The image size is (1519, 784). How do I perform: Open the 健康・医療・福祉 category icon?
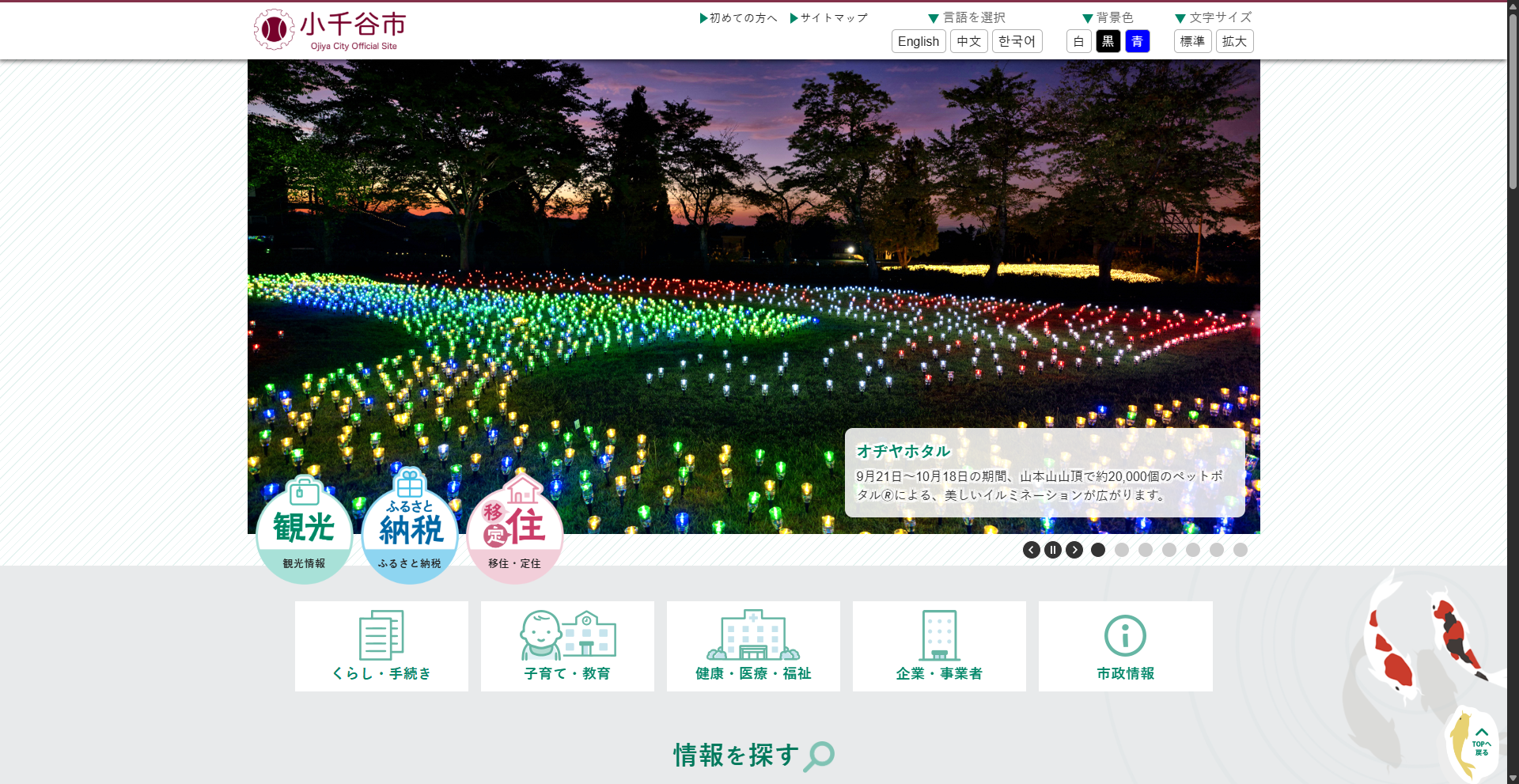tap(753, 646)
